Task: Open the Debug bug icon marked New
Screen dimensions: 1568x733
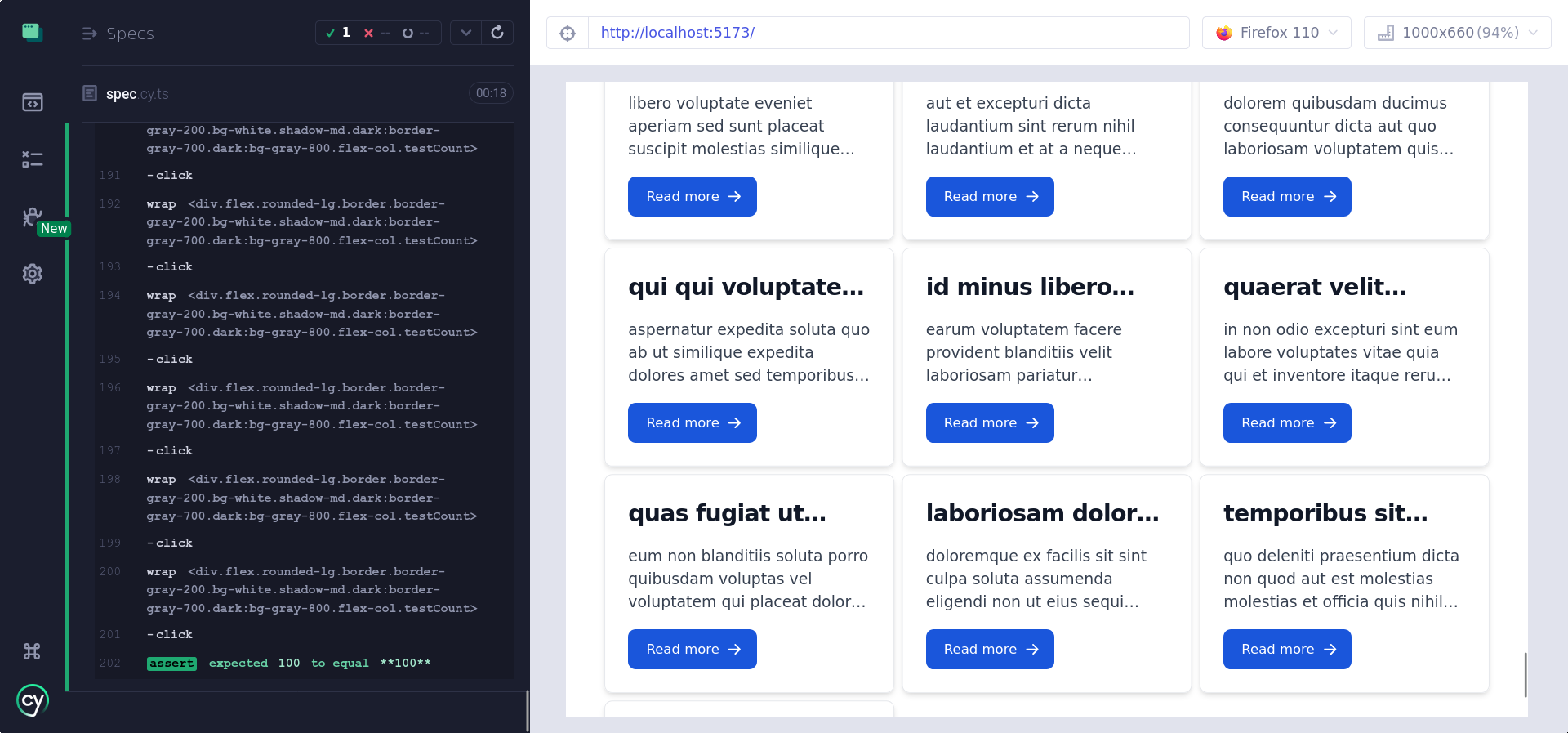Action: pos(32,217)
